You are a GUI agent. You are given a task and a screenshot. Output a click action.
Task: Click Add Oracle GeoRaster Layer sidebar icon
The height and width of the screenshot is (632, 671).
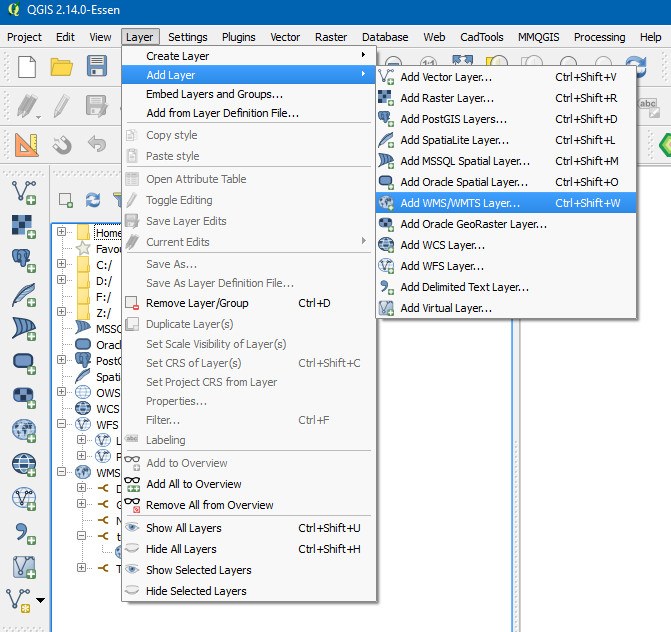24,397
